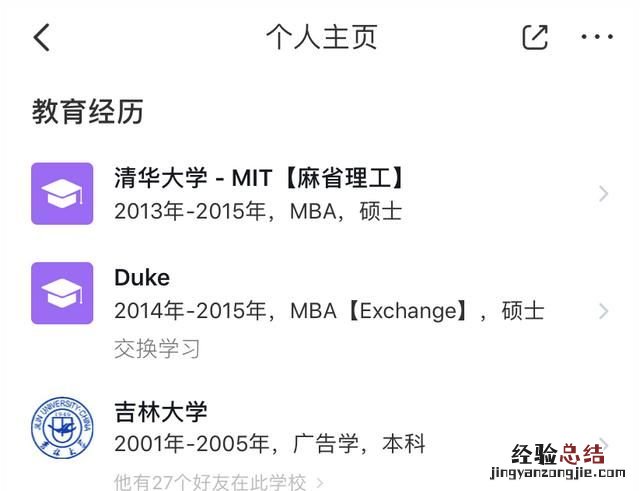640x491 pixels.
Task: Open the 他有27个好友在此学校 link
Action: tap(210, 483)
